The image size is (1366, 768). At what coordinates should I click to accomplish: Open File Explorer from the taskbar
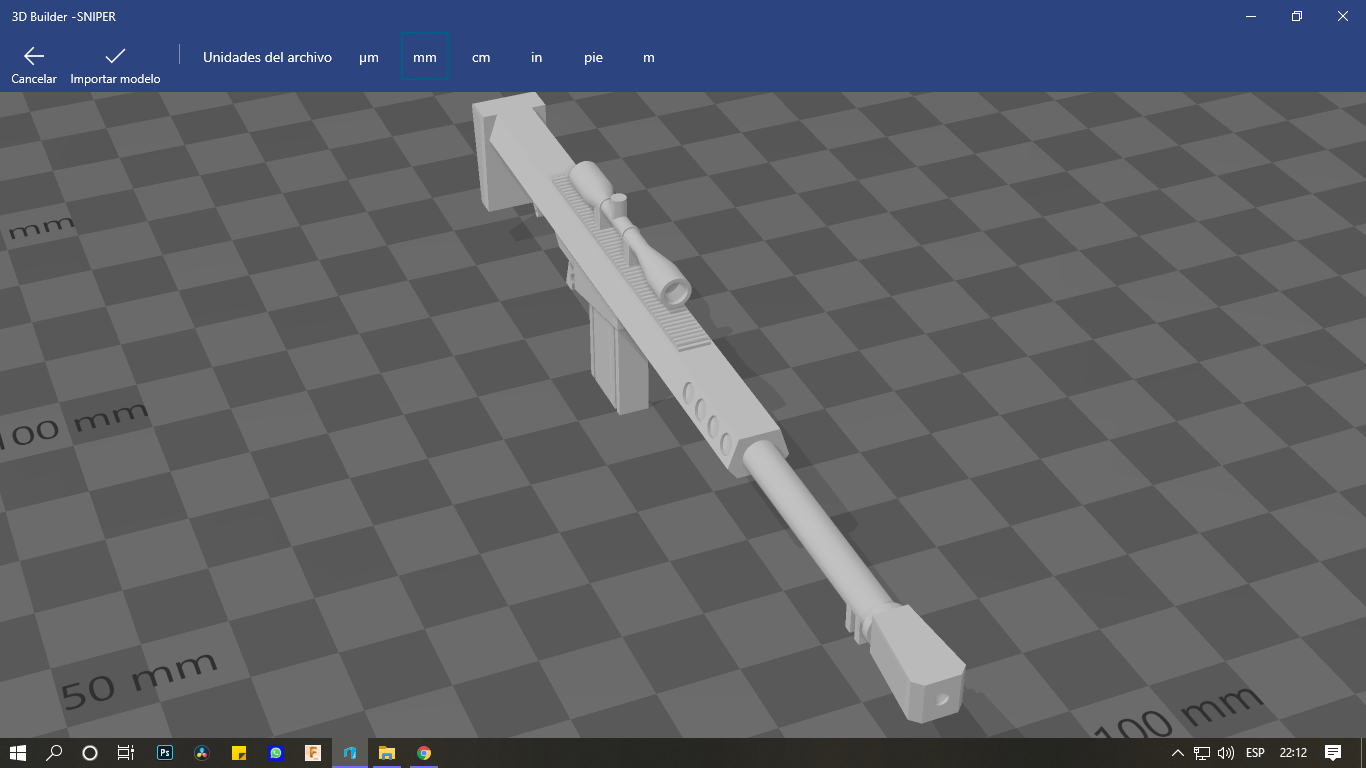[386, 754]
